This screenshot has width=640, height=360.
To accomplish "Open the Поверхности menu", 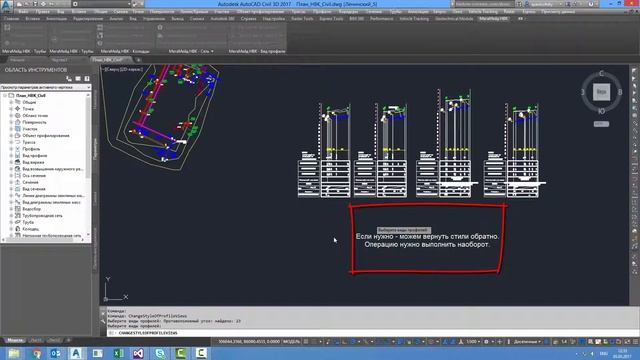I will coord(162,12).
